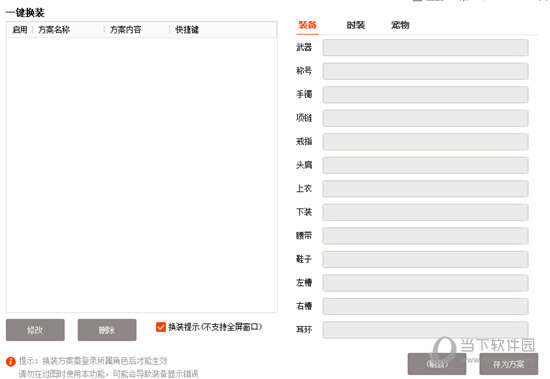Select the 头肩 equipment field

[425, 165]
